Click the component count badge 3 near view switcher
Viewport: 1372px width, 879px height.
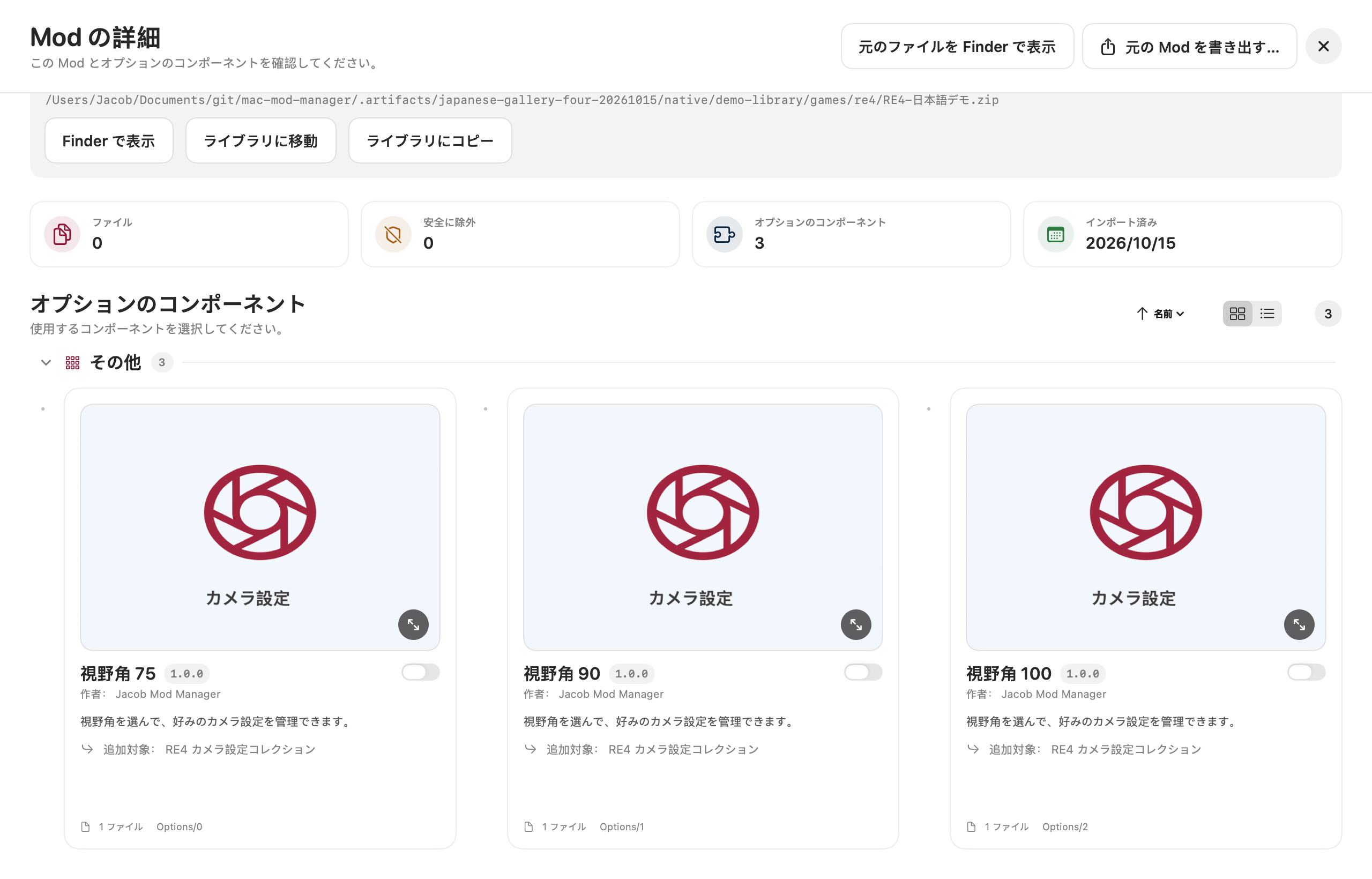(x=1328, y=314)
